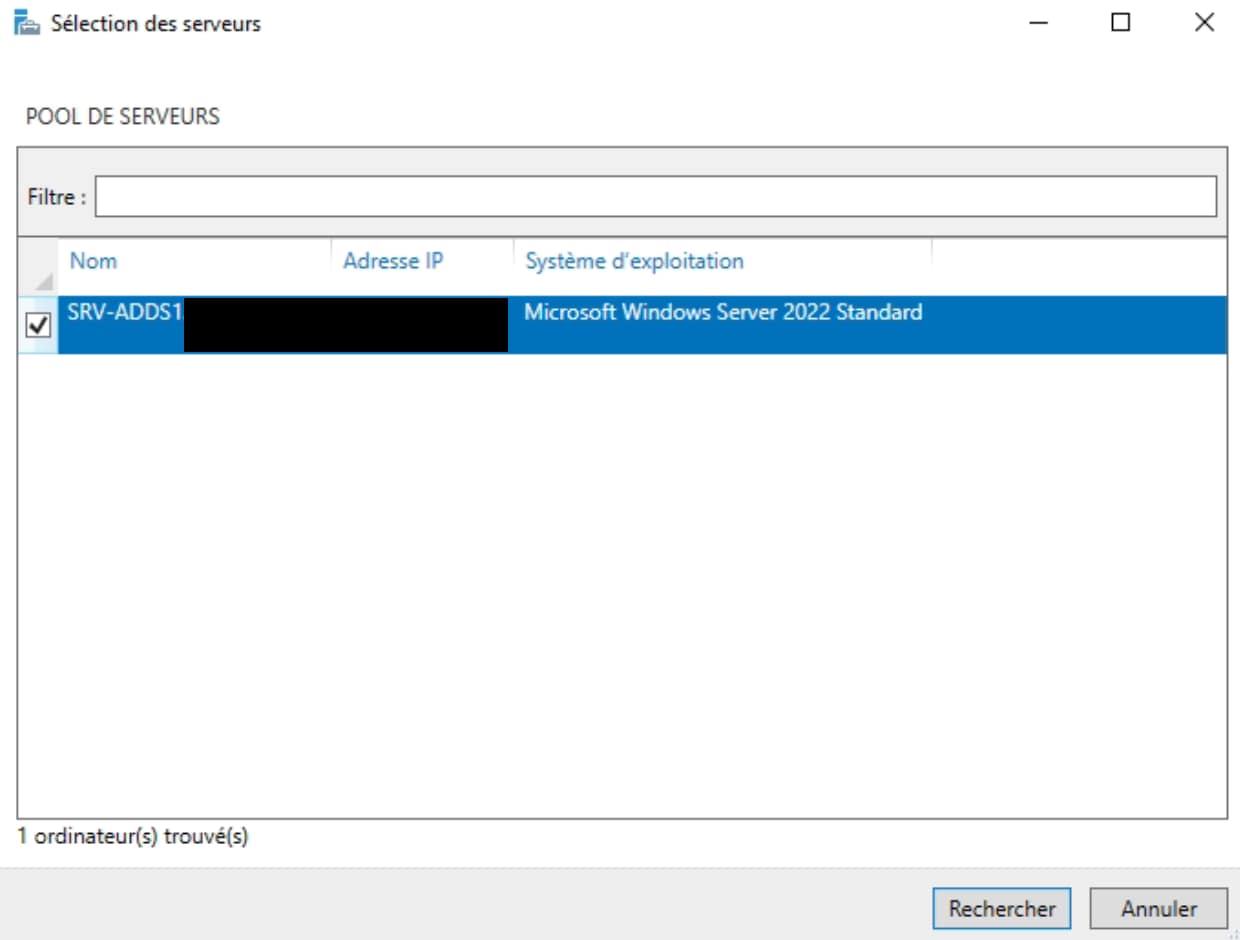Image resolution: width=1240 pixels, height=940 pixels.
Task: Minimize the Sélection des serveurs window
Action: [x=1038, y=23]
